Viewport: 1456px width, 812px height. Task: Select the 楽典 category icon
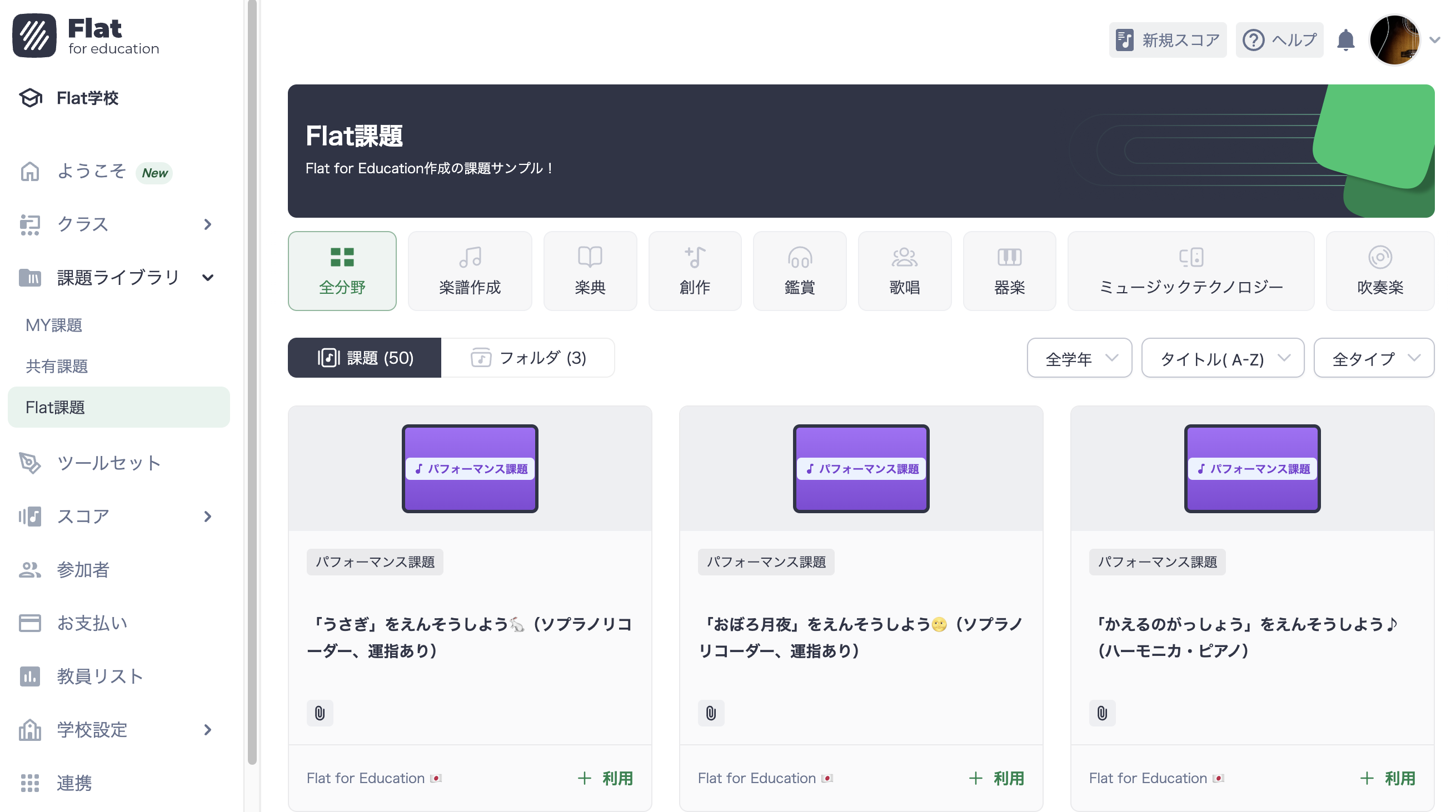point(590,259)
